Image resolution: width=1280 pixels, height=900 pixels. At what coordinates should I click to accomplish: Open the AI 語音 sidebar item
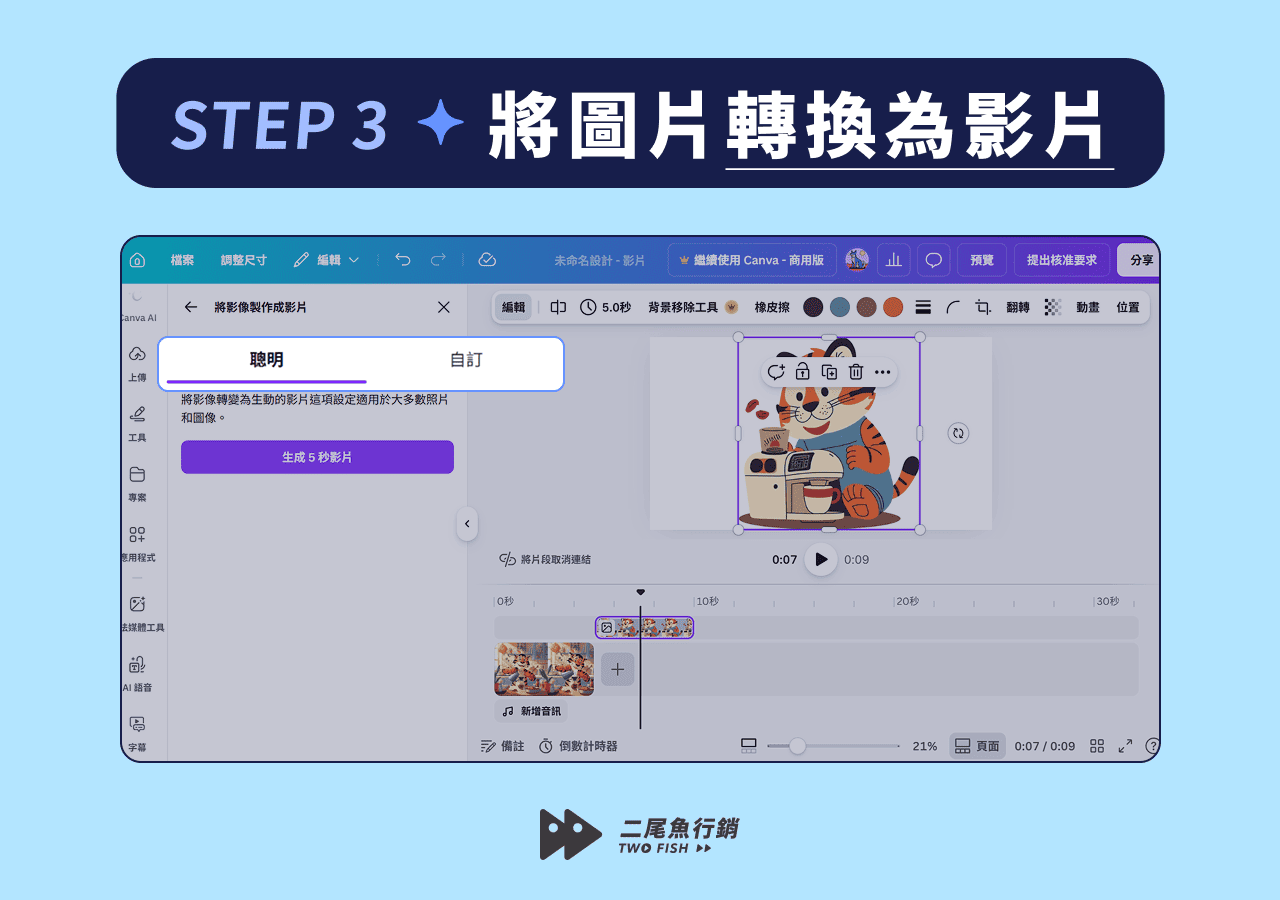pyautogui.click(x=137, y=674)
